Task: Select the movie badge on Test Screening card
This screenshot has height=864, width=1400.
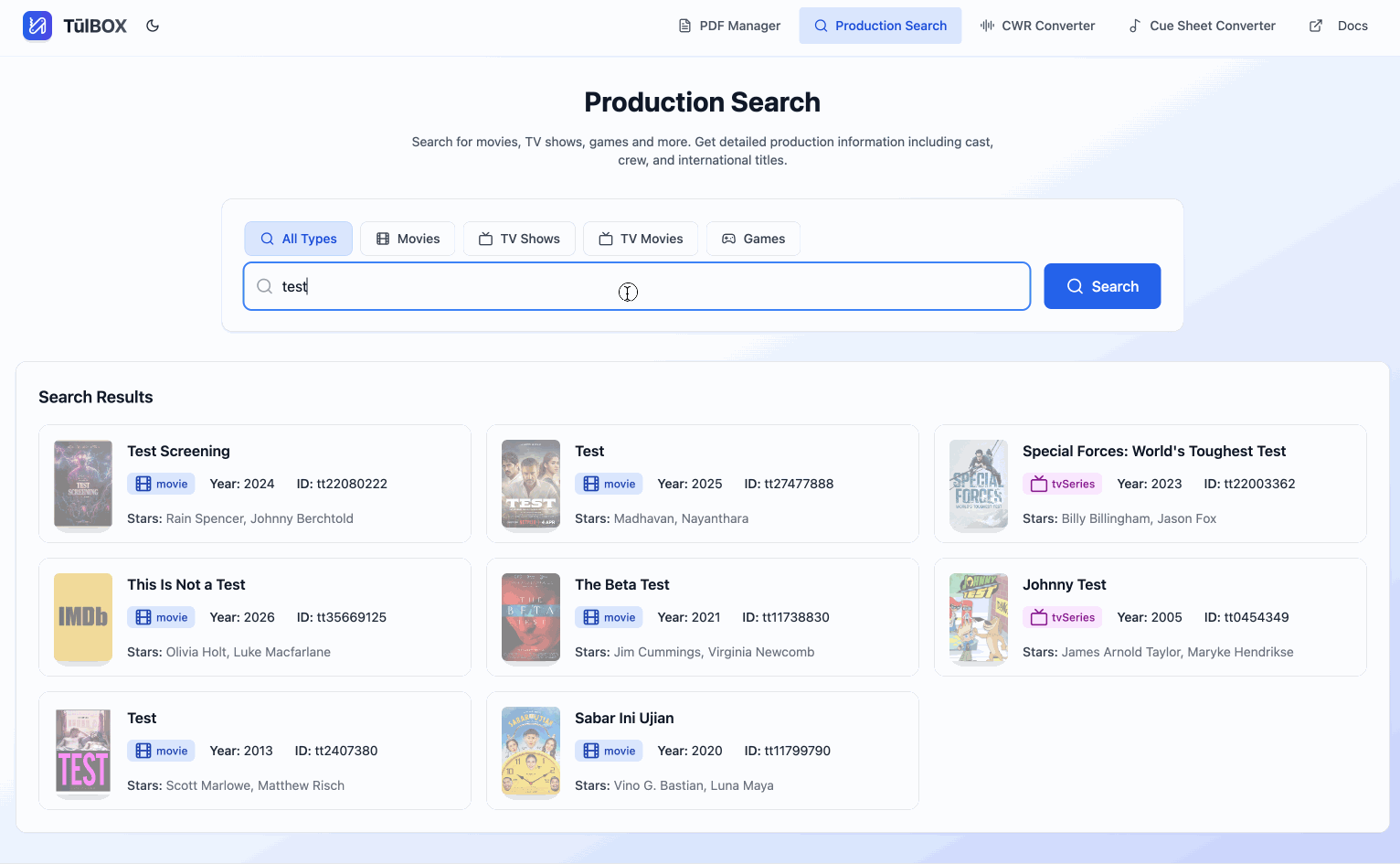Action: point(161,484)
